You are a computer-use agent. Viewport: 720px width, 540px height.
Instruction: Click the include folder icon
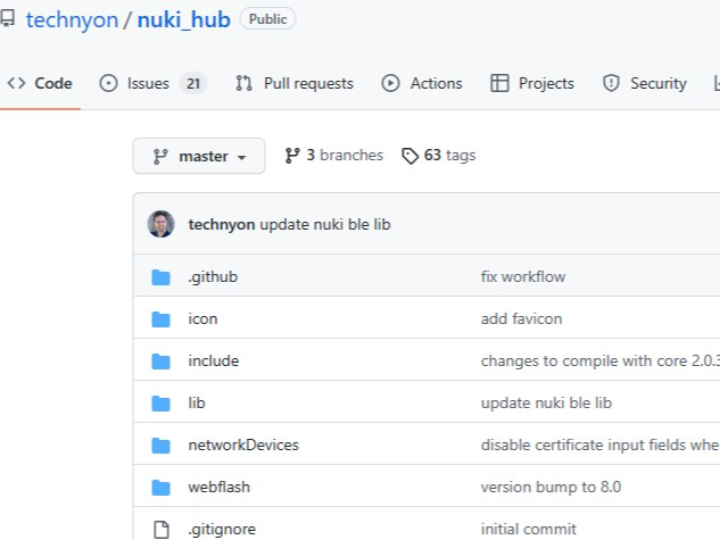coord(161,361)
